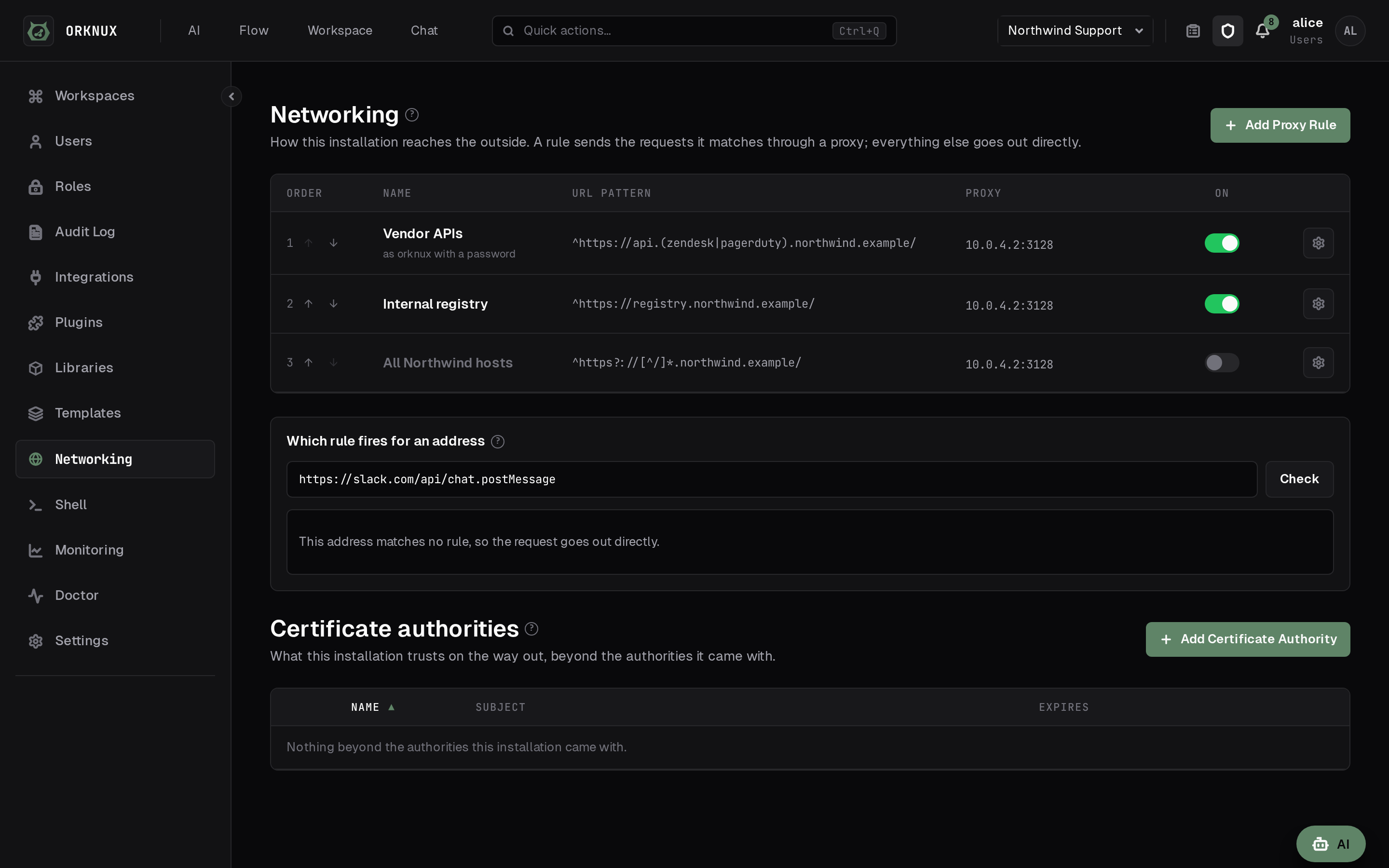Image resolution: width=1389 pixels, height=868 pixels.
Task: Open Integrations in the sidebar
Action: click(x=115, y=277)
